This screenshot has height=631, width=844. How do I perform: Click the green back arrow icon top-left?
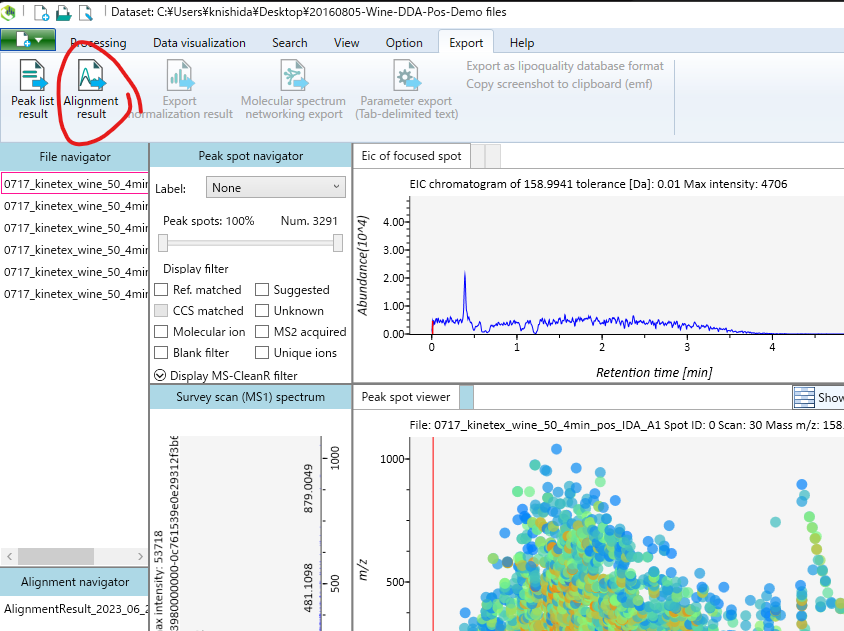pyautogui.click(x=9, y=12)
